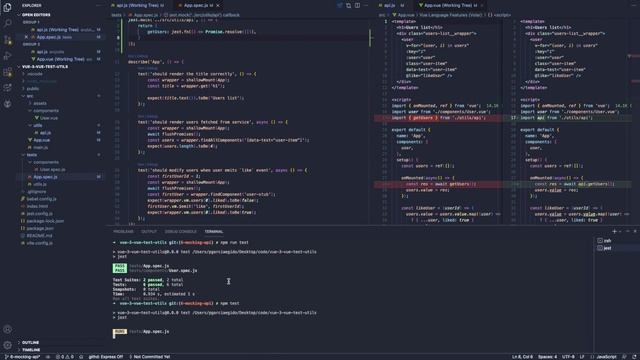Close the App.spec.js editor tab
Image resolution: width=640 pixels, height=360 pixels.
(218, 5)
